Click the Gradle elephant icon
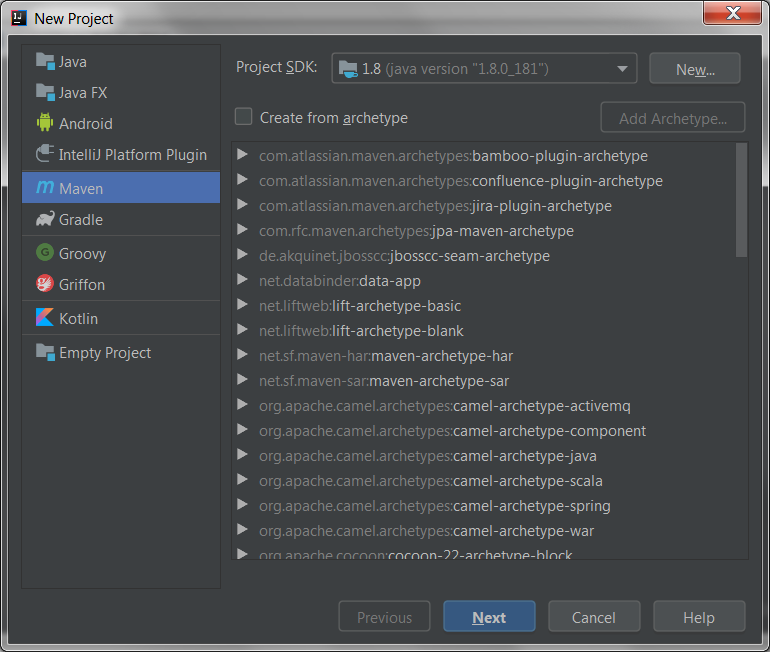The height and width of the screenshot is (652, 770). click(x=45, y=219)
